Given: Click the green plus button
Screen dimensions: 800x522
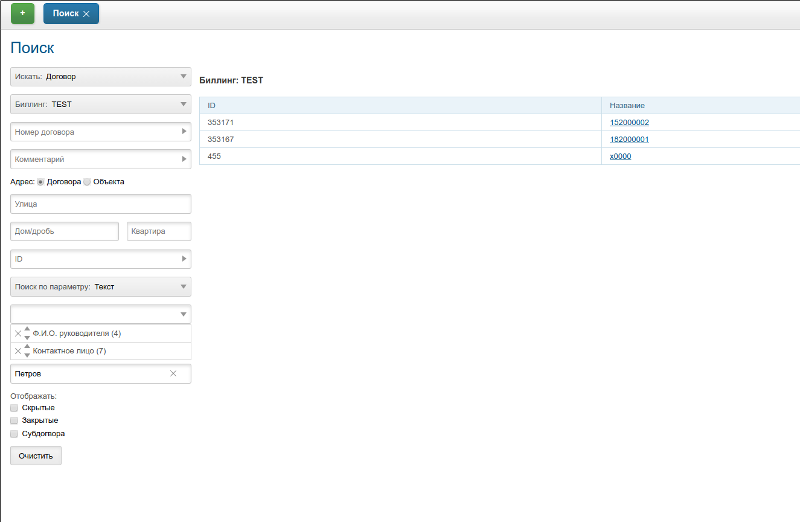Looking at the screenshot, I should click(x=22, y=13).
